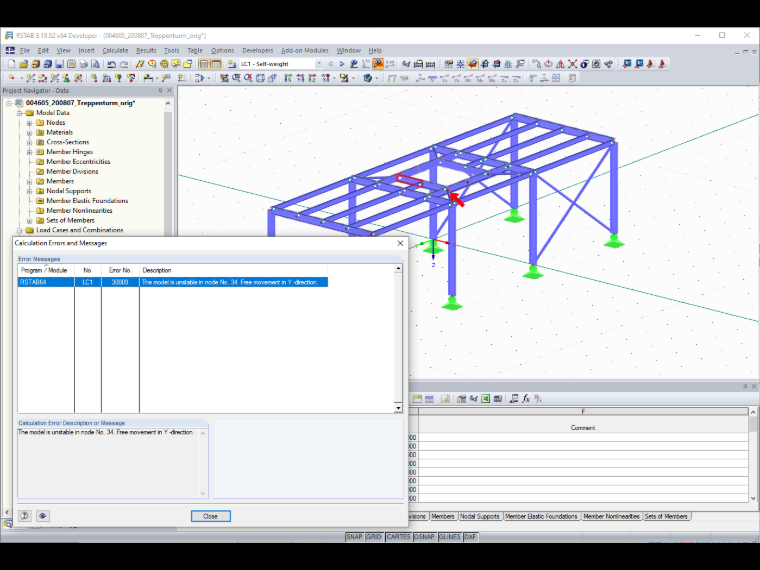Toggle DXF in status bar
The width and height of the screenshot is (760, 570).
click(x=470, y=537)
